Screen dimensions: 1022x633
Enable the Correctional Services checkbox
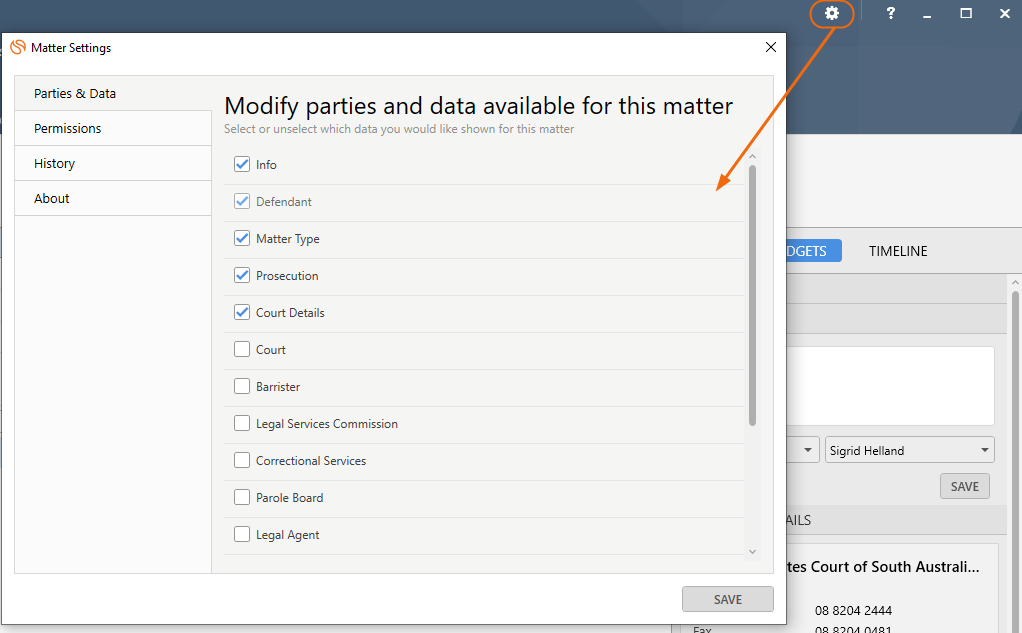242,460
